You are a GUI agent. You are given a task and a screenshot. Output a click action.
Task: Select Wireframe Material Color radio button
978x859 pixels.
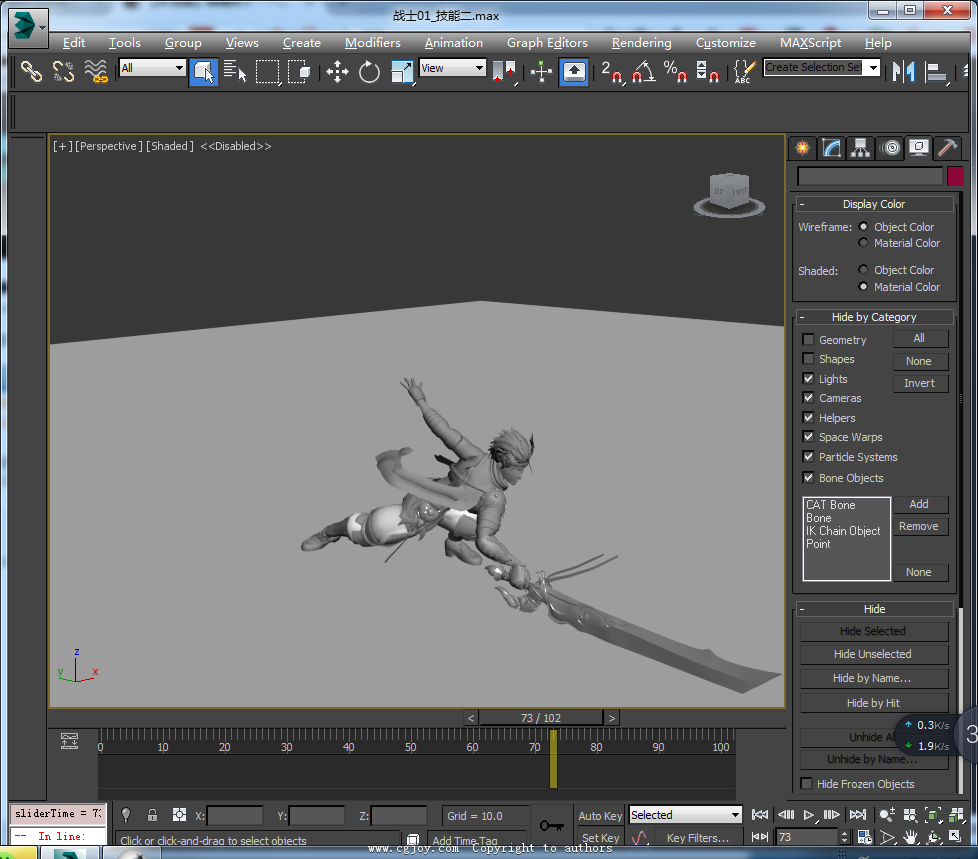[x=864, y=243]
